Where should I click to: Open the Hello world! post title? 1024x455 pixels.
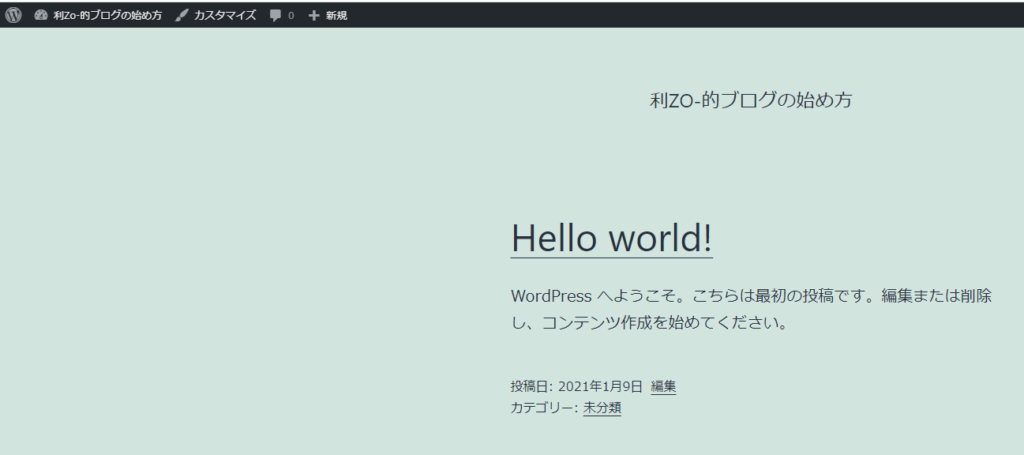click(x=611, y=238)
